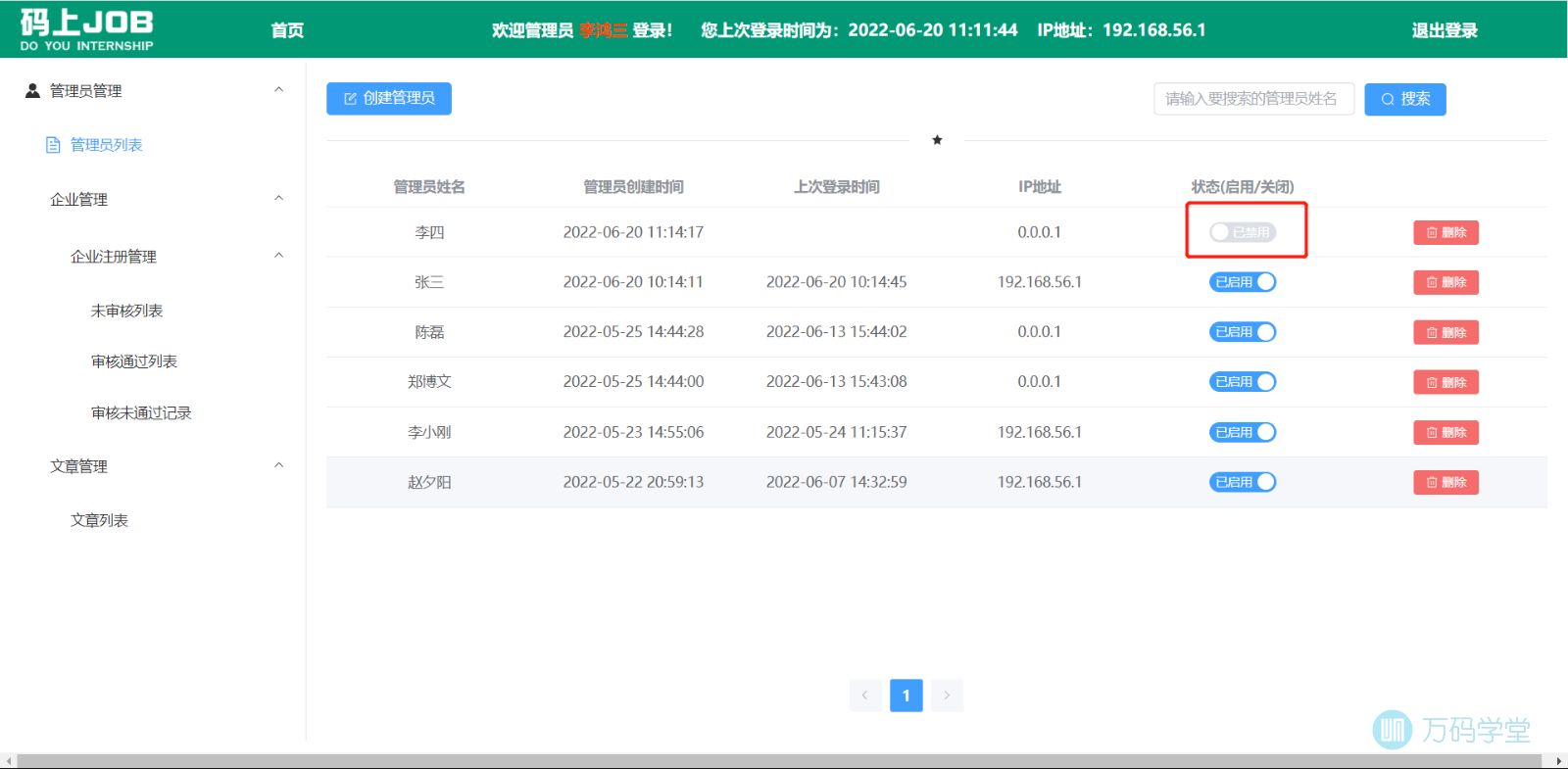This screenshot has height=769, width=1568.
Task: Delete the administrator 赵夕阳
Action: pyautogui.click(x=1445, y=482)
